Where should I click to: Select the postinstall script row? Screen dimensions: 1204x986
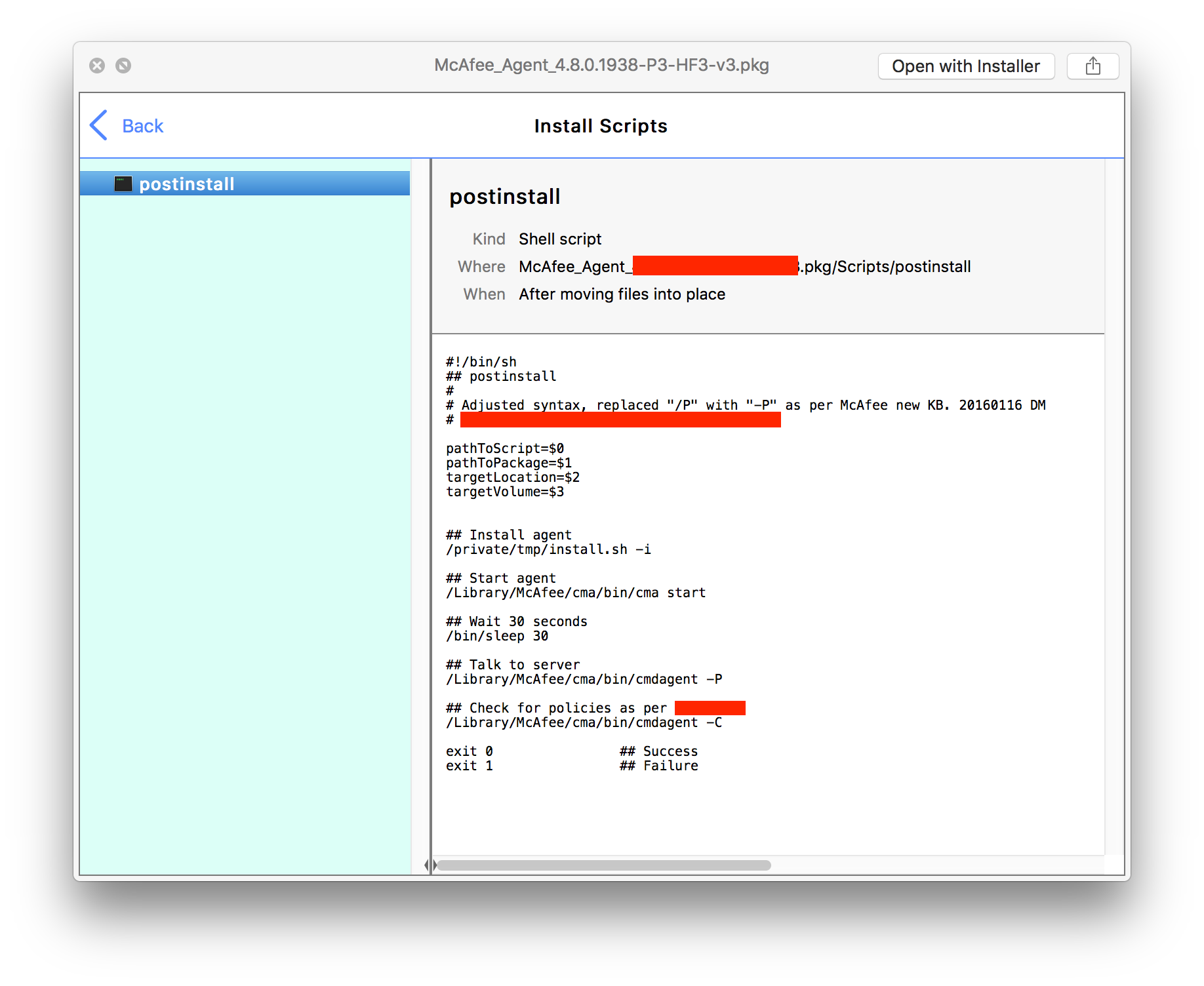click(x=245, y=184)
